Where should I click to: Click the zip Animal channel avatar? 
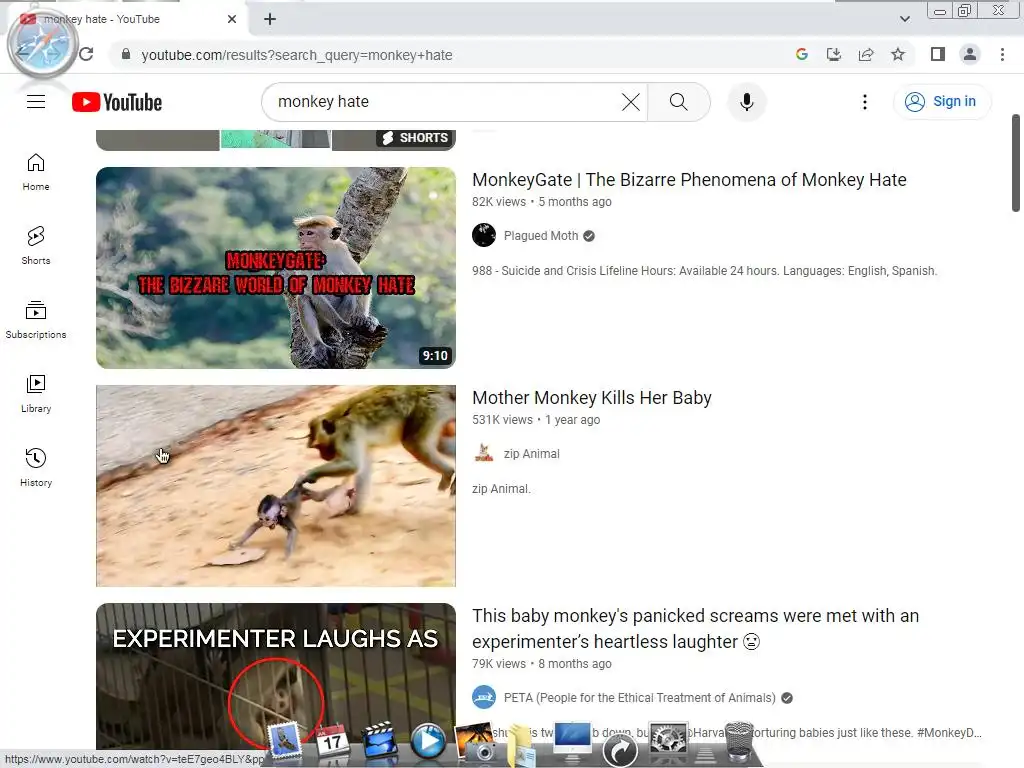coord(484,453)
